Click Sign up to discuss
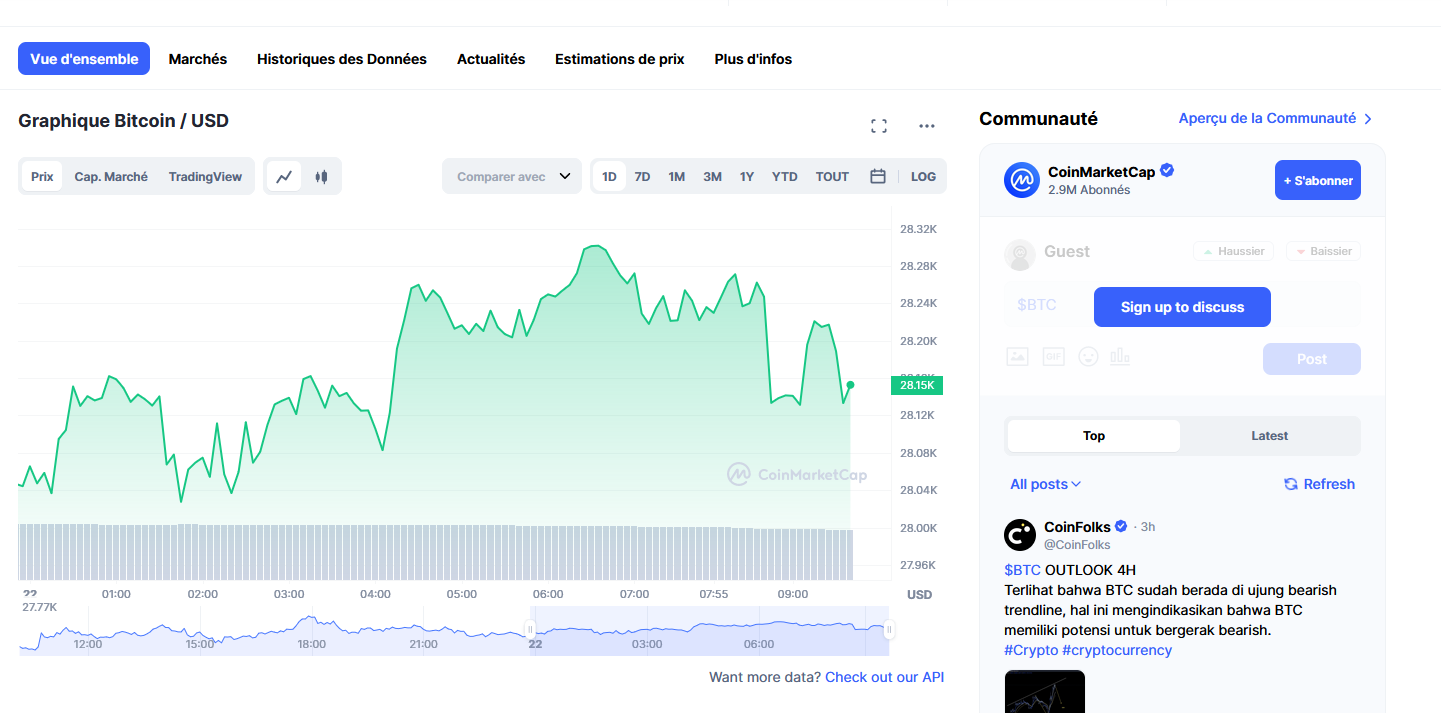The height and width of the screenshot is (713, 1441). [x=1182, y=307]
